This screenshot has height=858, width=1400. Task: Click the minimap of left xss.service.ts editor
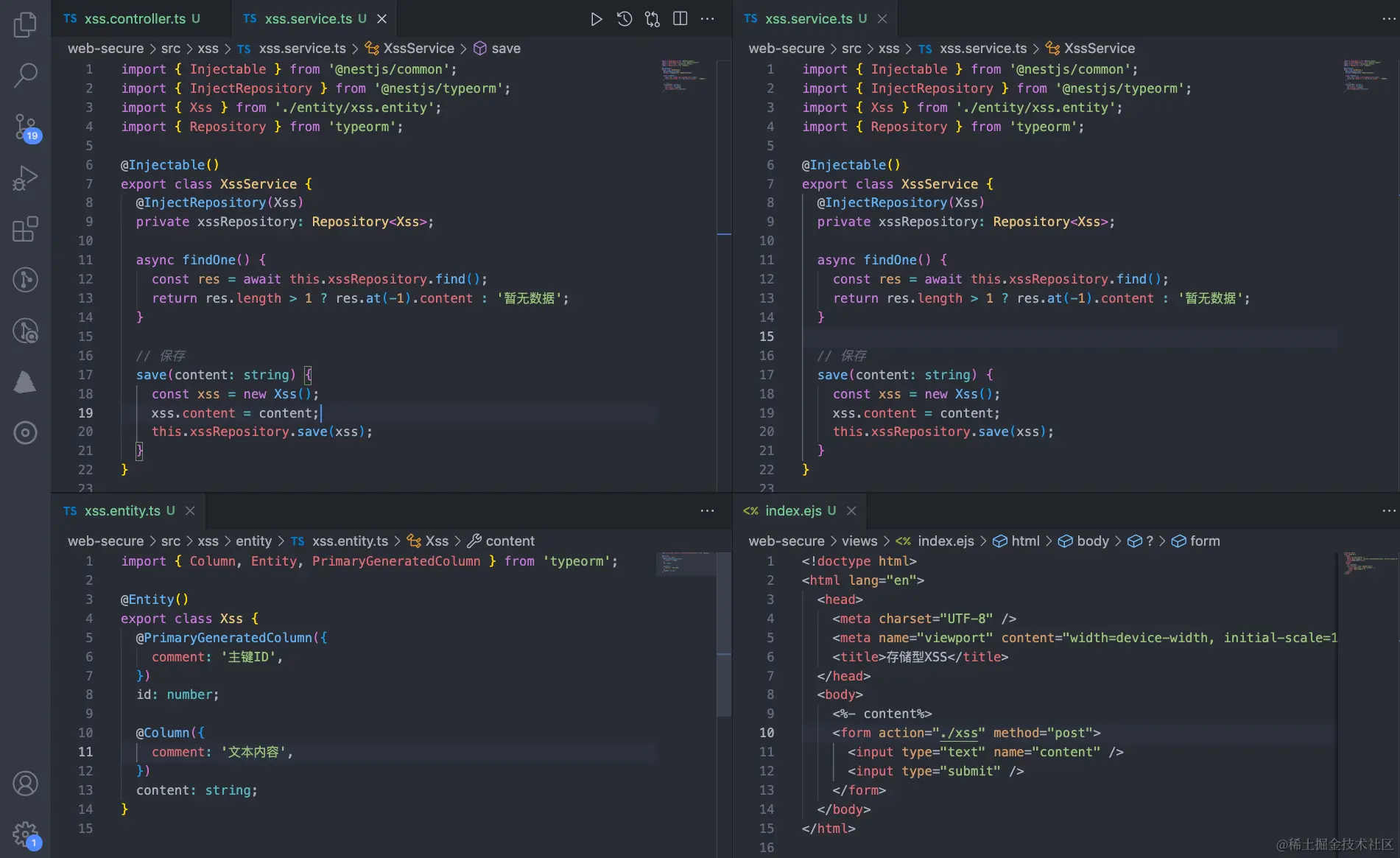point(683,75)
